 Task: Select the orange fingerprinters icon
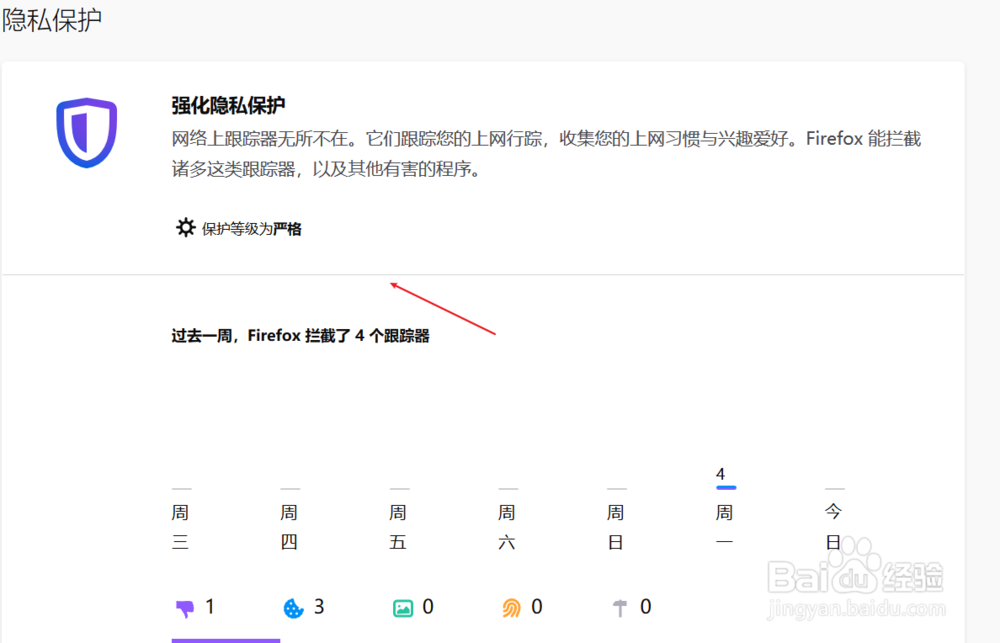click(x=510, y=606)
